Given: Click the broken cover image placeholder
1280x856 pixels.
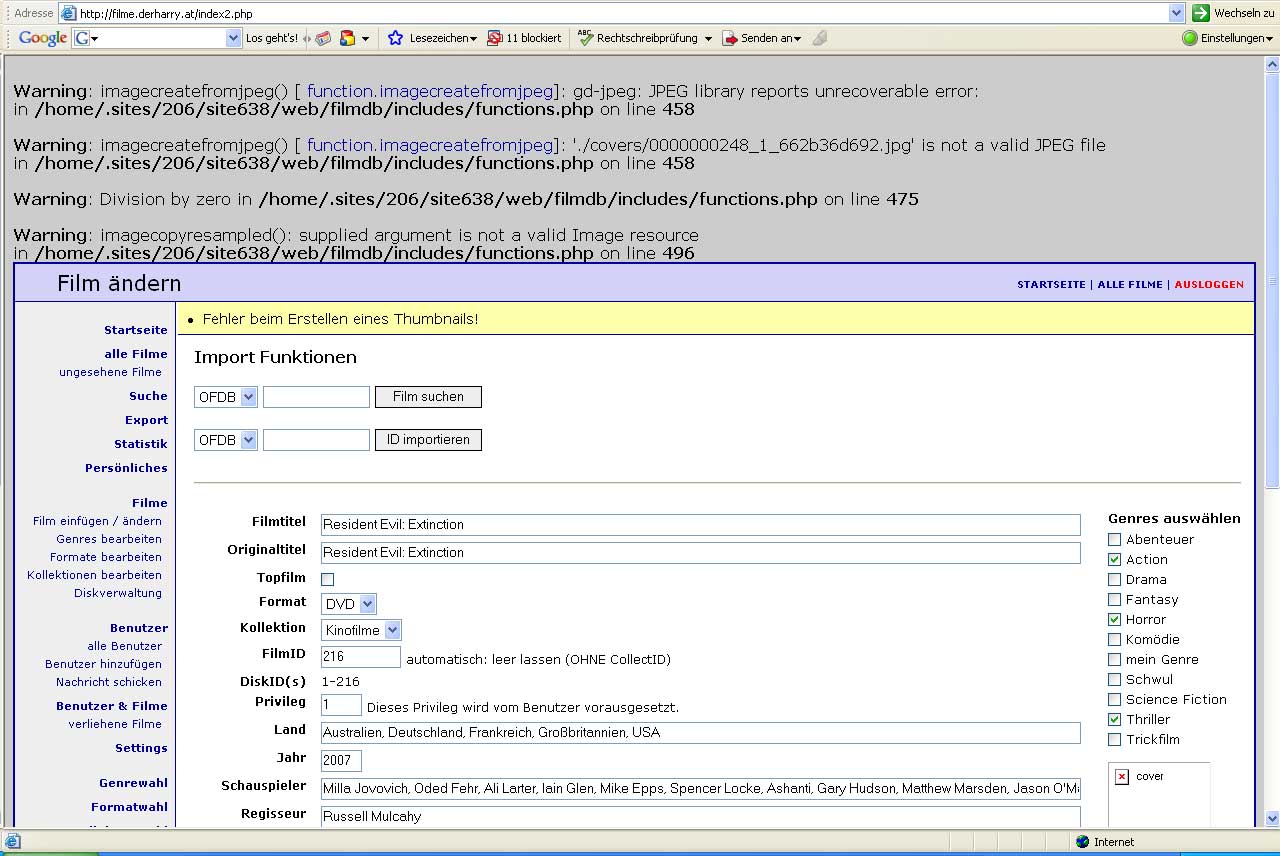Looking at the screenshot, I should point(1122,777).
